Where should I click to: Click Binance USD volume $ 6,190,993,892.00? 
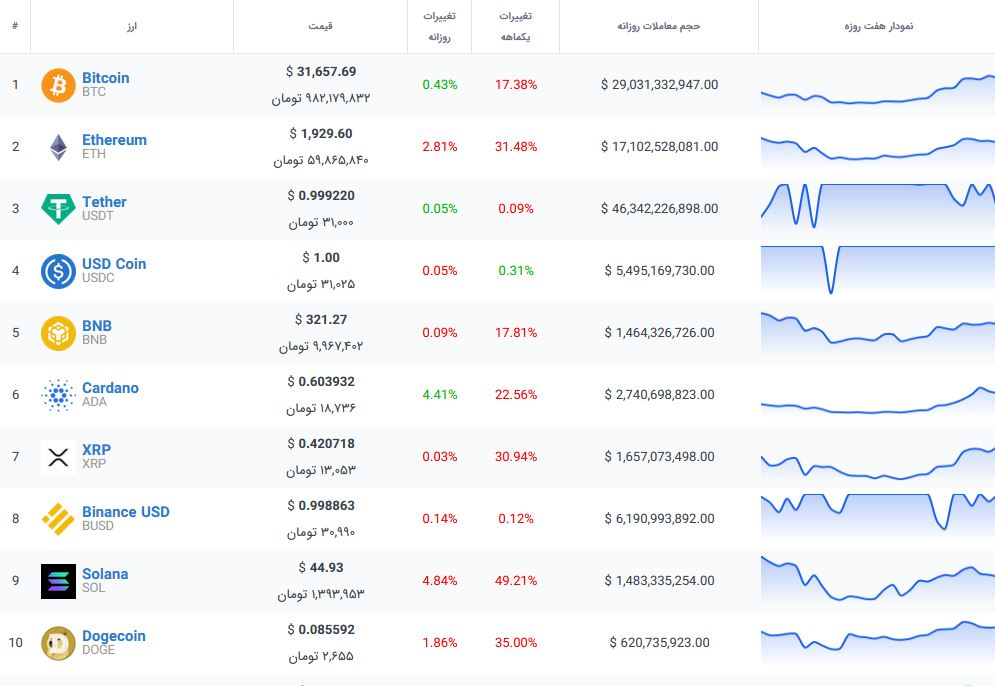[x=659, y=519]
